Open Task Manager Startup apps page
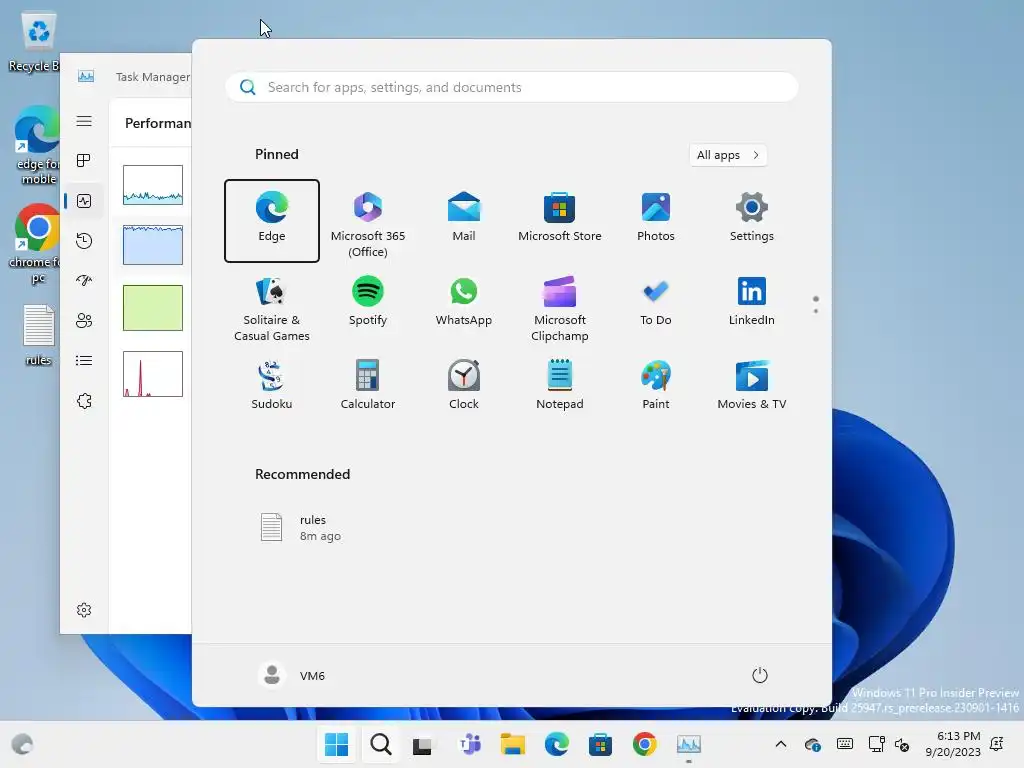1024x768 pixels. (x=84, y=281)
